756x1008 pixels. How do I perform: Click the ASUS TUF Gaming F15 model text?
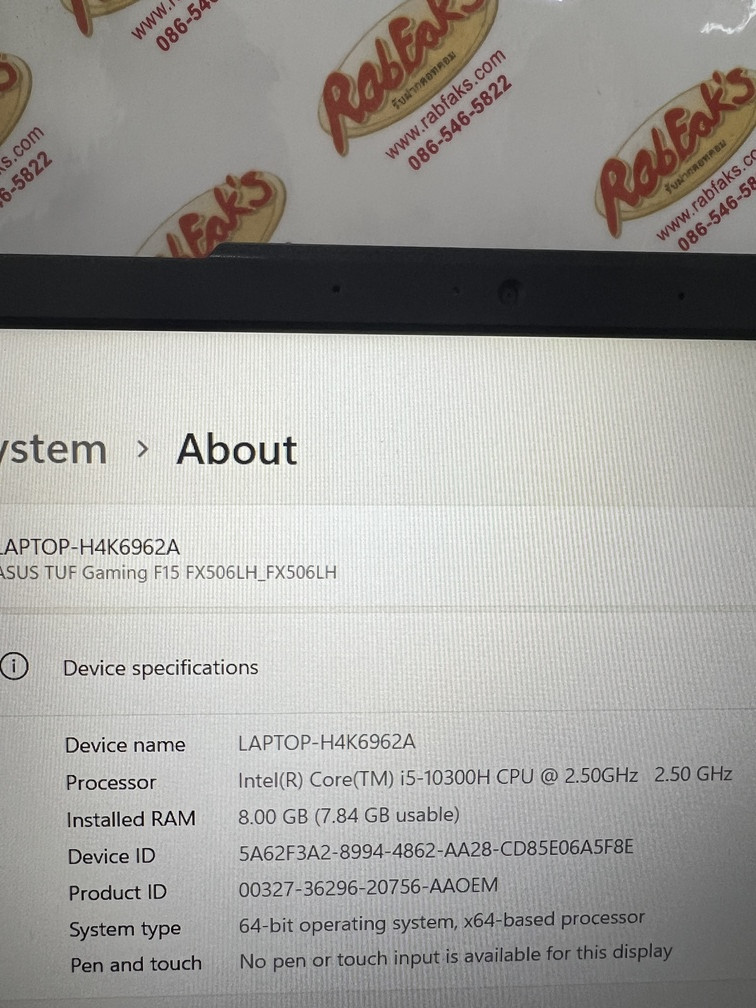tap(168, 573)
